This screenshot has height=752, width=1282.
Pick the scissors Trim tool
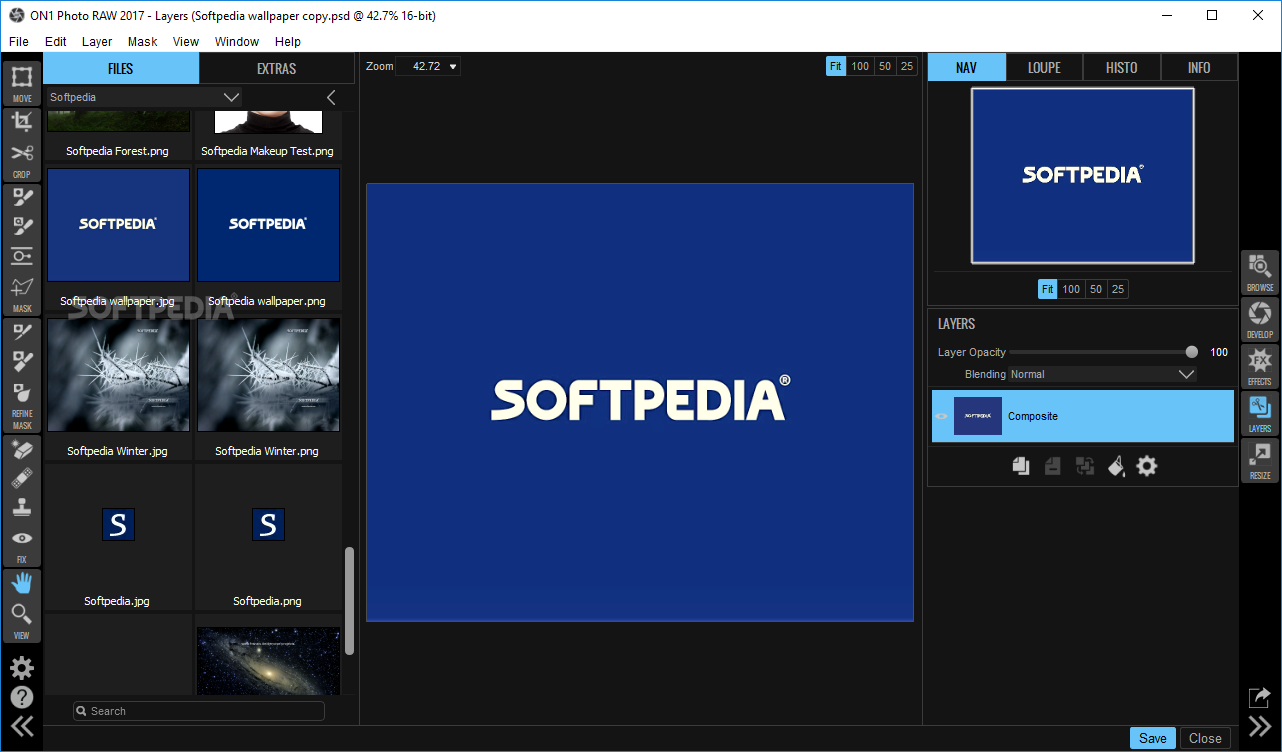tap(22, 153)
